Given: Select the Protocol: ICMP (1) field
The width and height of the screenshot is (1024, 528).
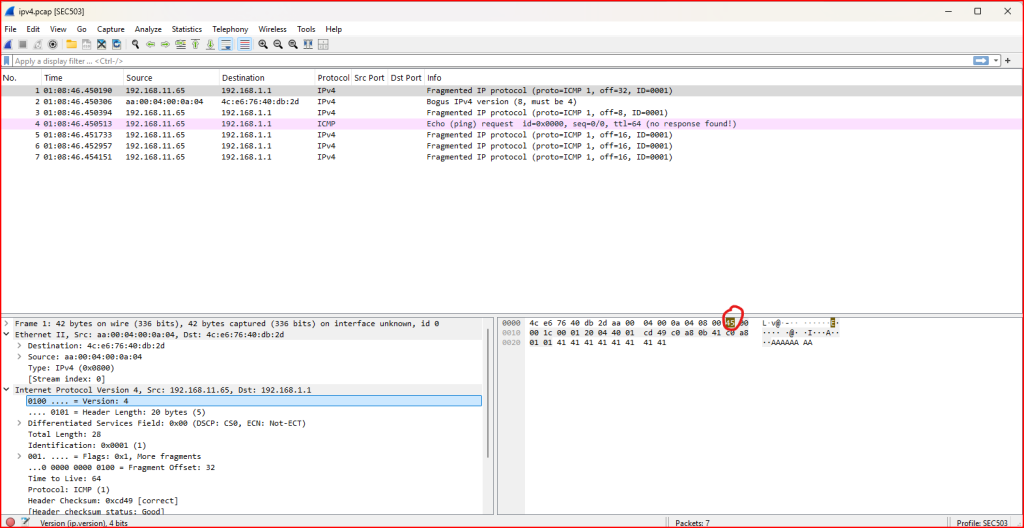Looking at the screenshot, I should [x=69, y=490].
